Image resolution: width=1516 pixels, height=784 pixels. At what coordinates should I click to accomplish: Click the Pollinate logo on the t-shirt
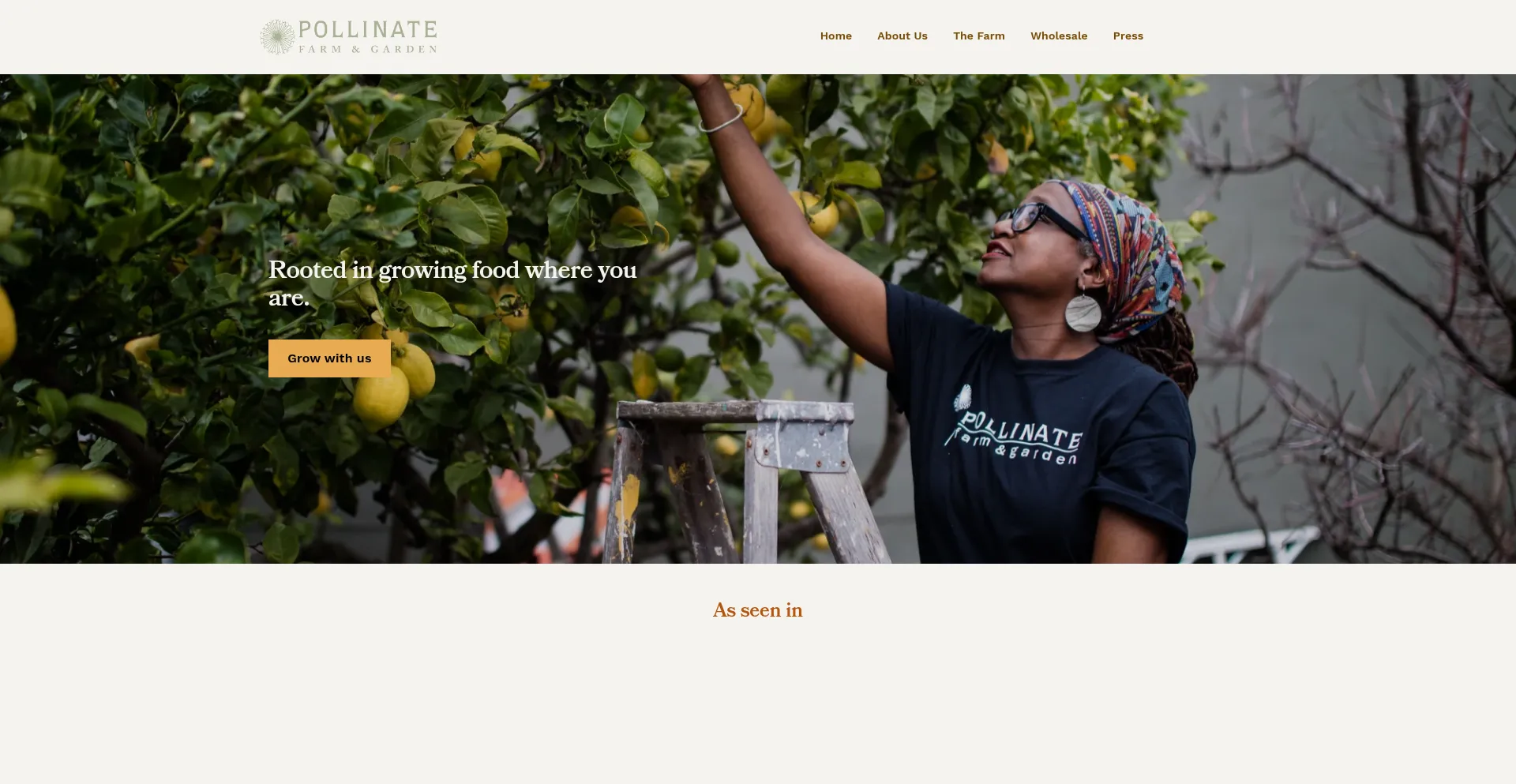click(1013, 427)
